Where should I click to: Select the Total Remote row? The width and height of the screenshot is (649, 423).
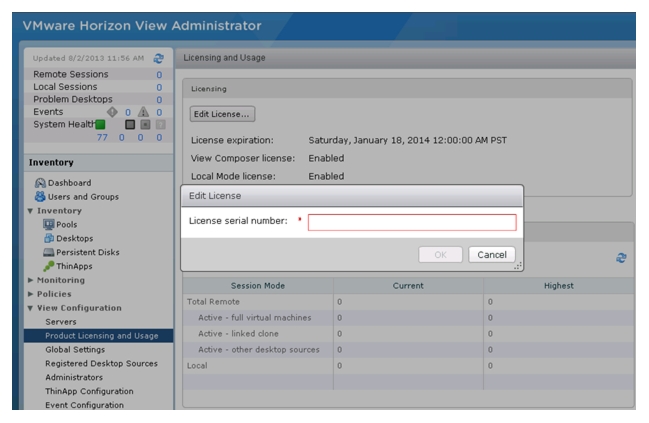tap(408, 302)
